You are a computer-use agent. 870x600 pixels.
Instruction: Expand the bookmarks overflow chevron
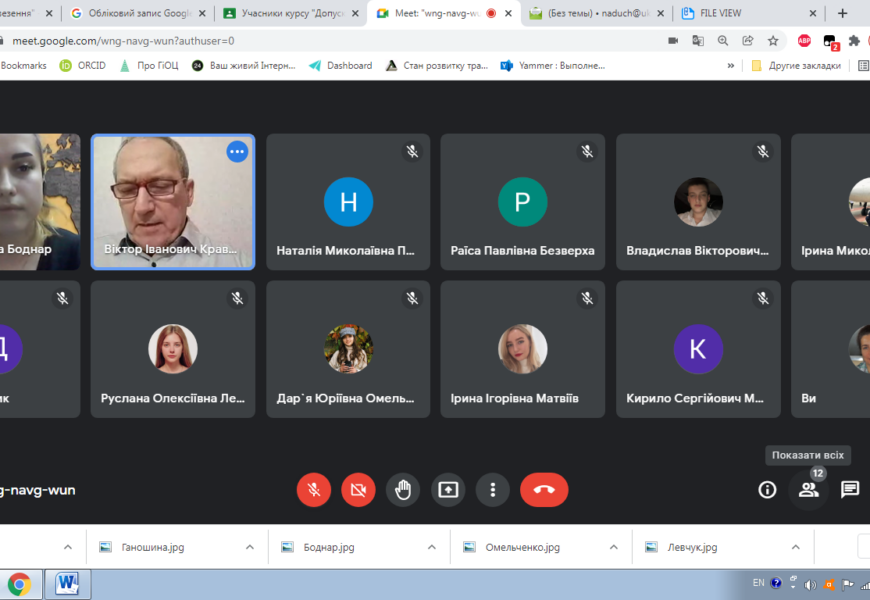point(730,66)
